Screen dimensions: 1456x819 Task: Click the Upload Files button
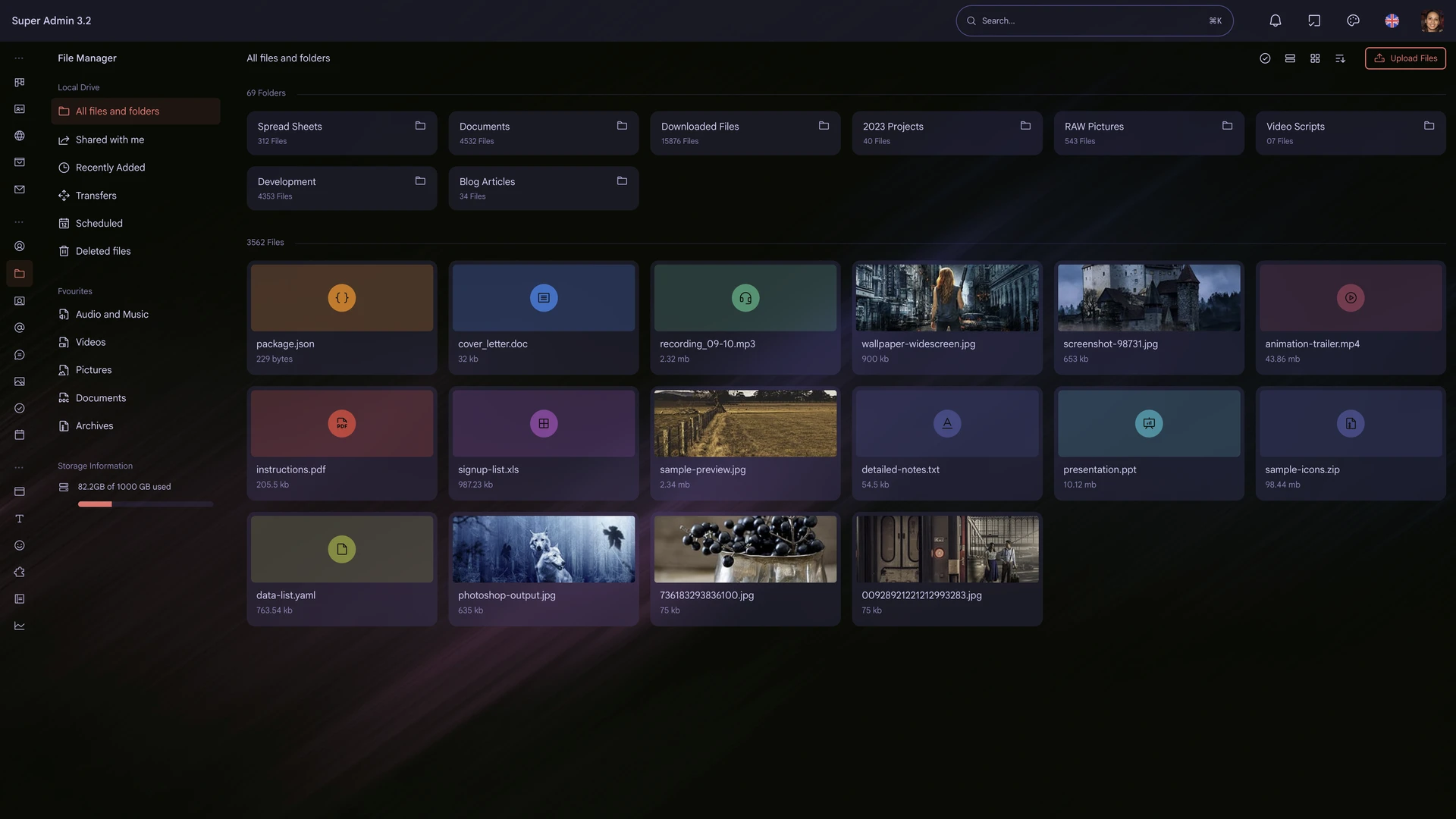1405,58
